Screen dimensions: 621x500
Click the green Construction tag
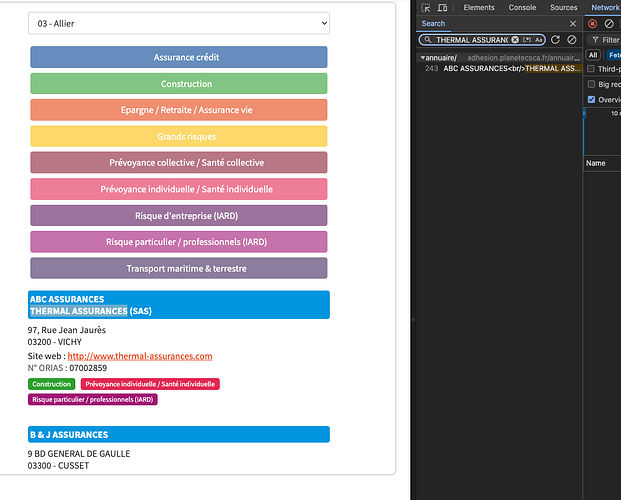click(x=51, y=384)
